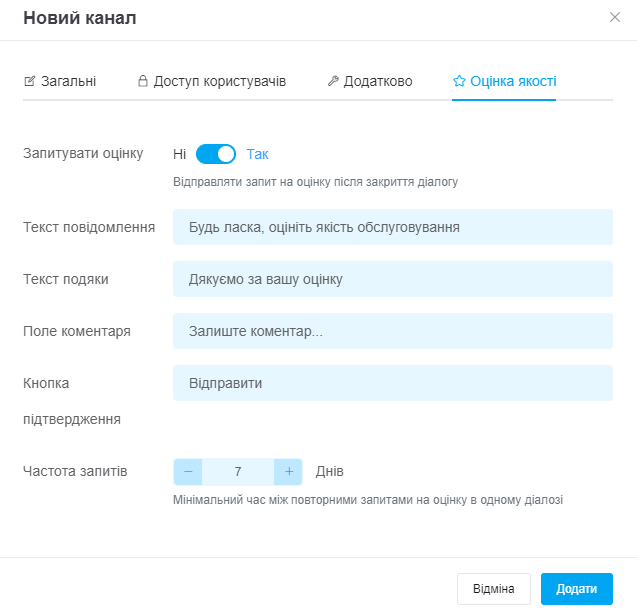Click the Поле коментаря text field
This screenshot has width=637, height=611.
click(392, 331)
